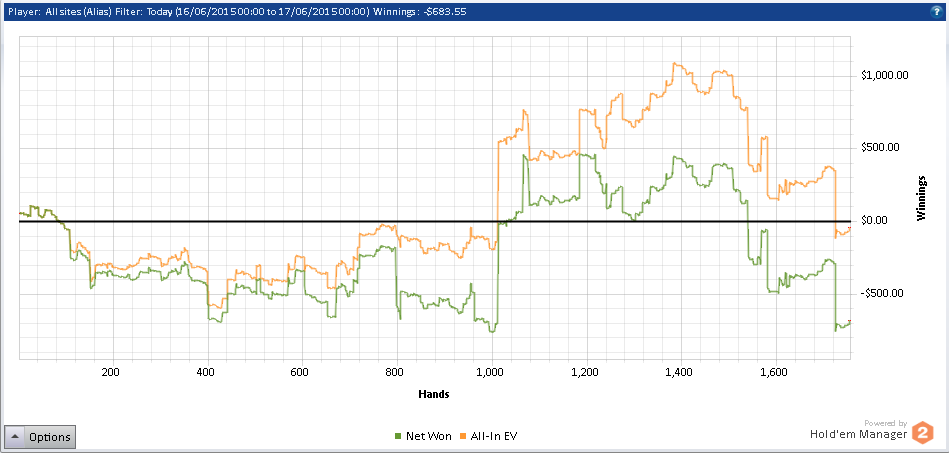Click the $1,000.00 axis label
The height and width of the screenshot is (453, 949).
point(884,75)
